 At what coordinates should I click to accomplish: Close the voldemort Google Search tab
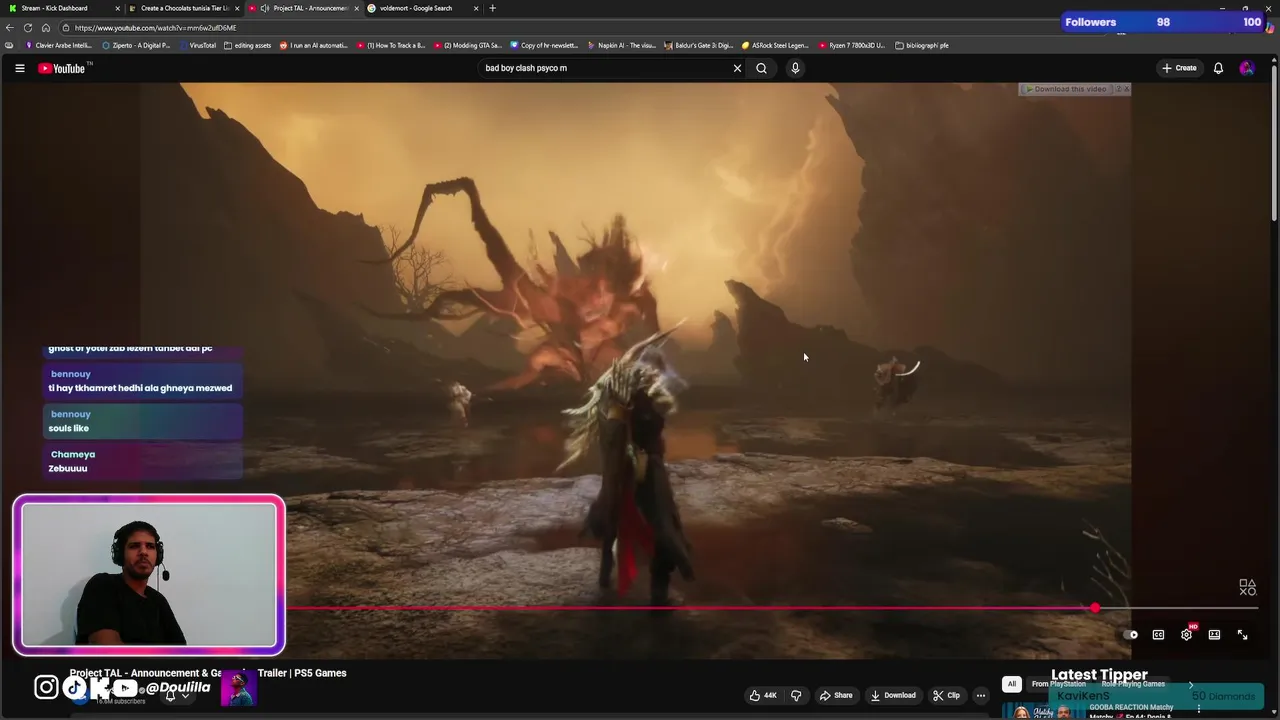tap(476, 8)
